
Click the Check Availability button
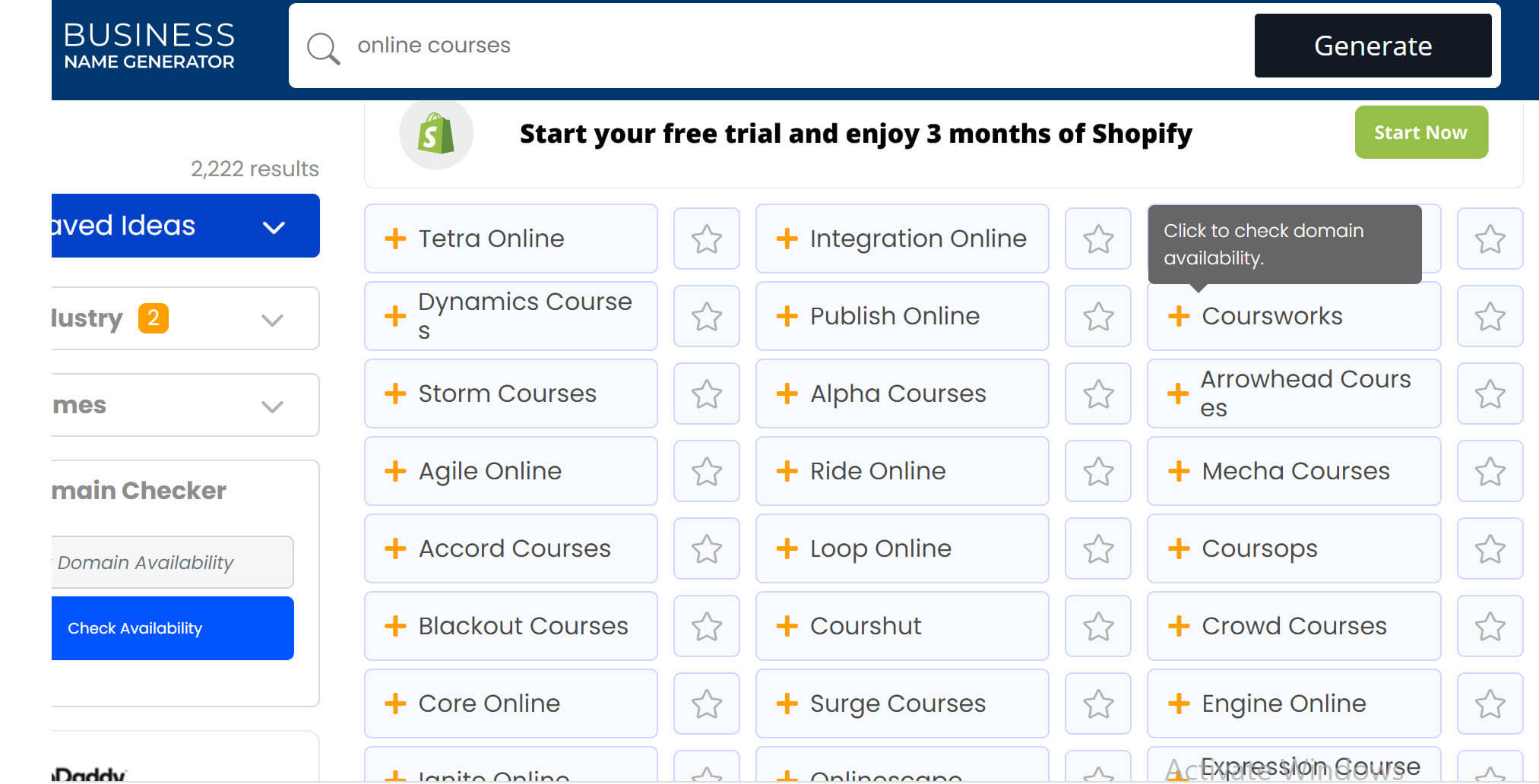[x=173, y=628]
